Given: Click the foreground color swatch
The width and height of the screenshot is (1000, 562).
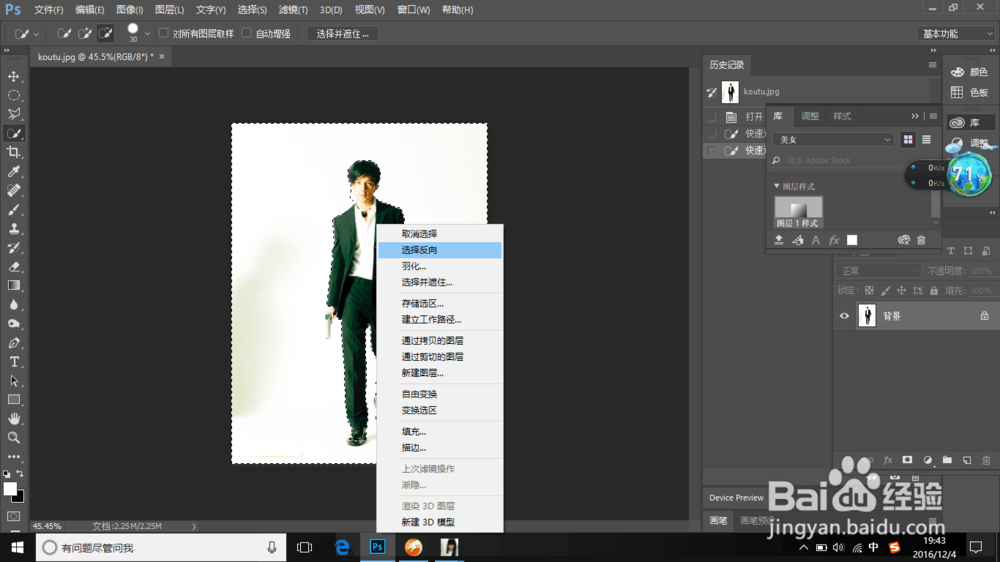Looking at the screenshot, I should pyautogui.click(x=9, y=489).
